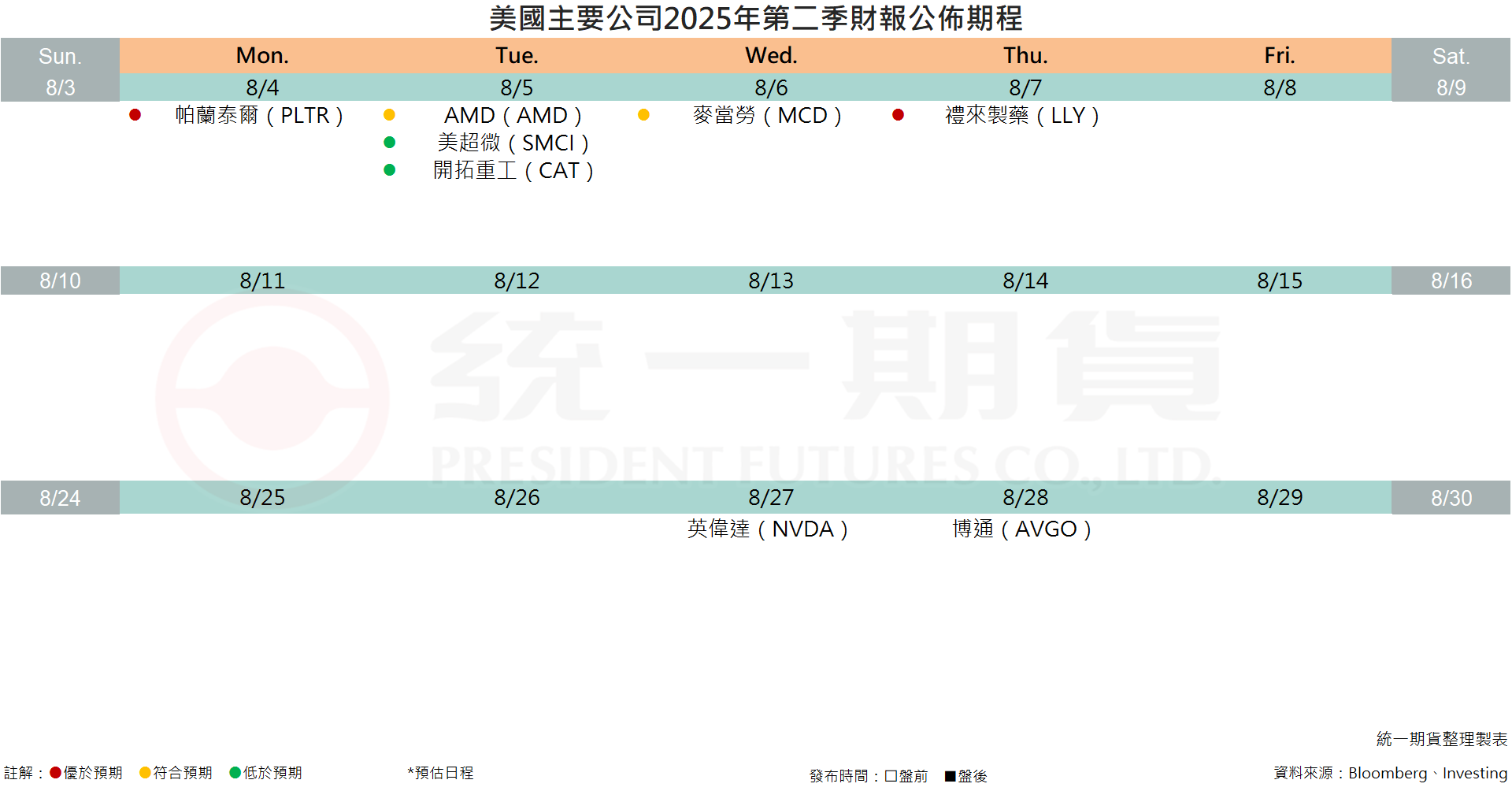Select the 禮來製藥 (LLY) entry
The image size is (1512, 791).
1021,116
